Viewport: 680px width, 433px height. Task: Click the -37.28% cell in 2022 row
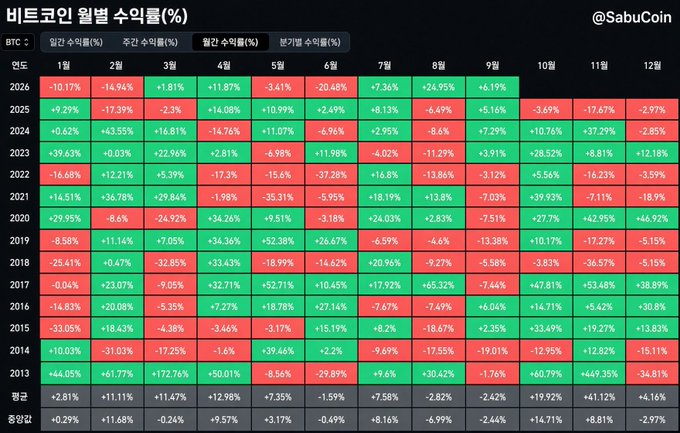coord(331,175)
